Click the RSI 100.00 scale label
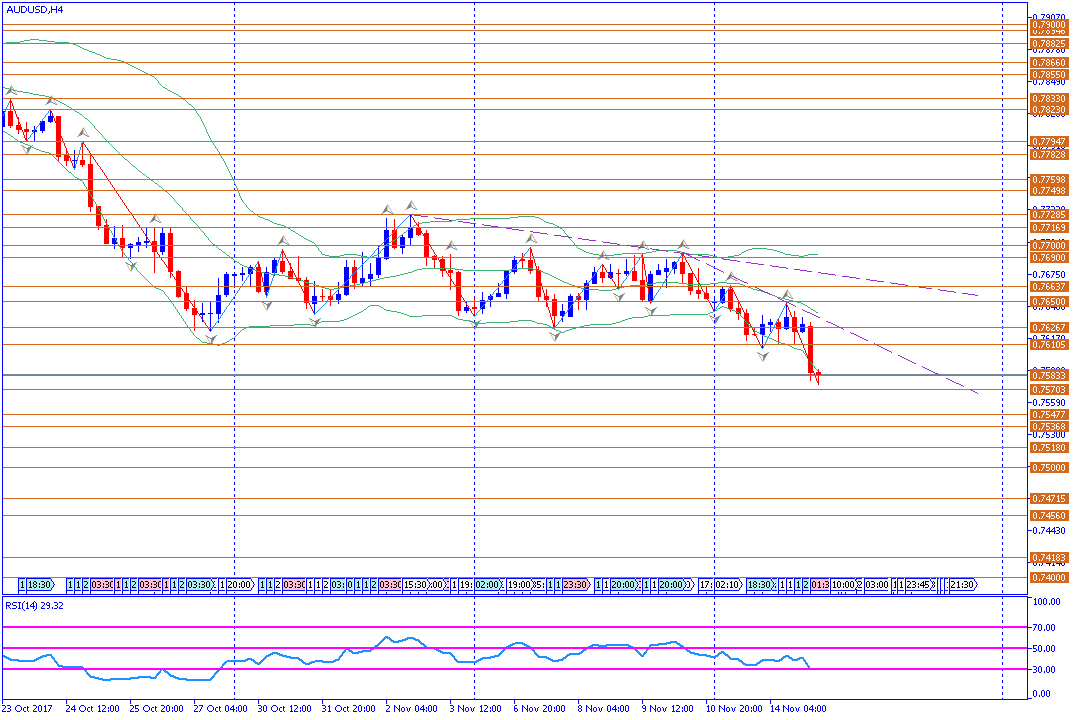 (1046, 601)
